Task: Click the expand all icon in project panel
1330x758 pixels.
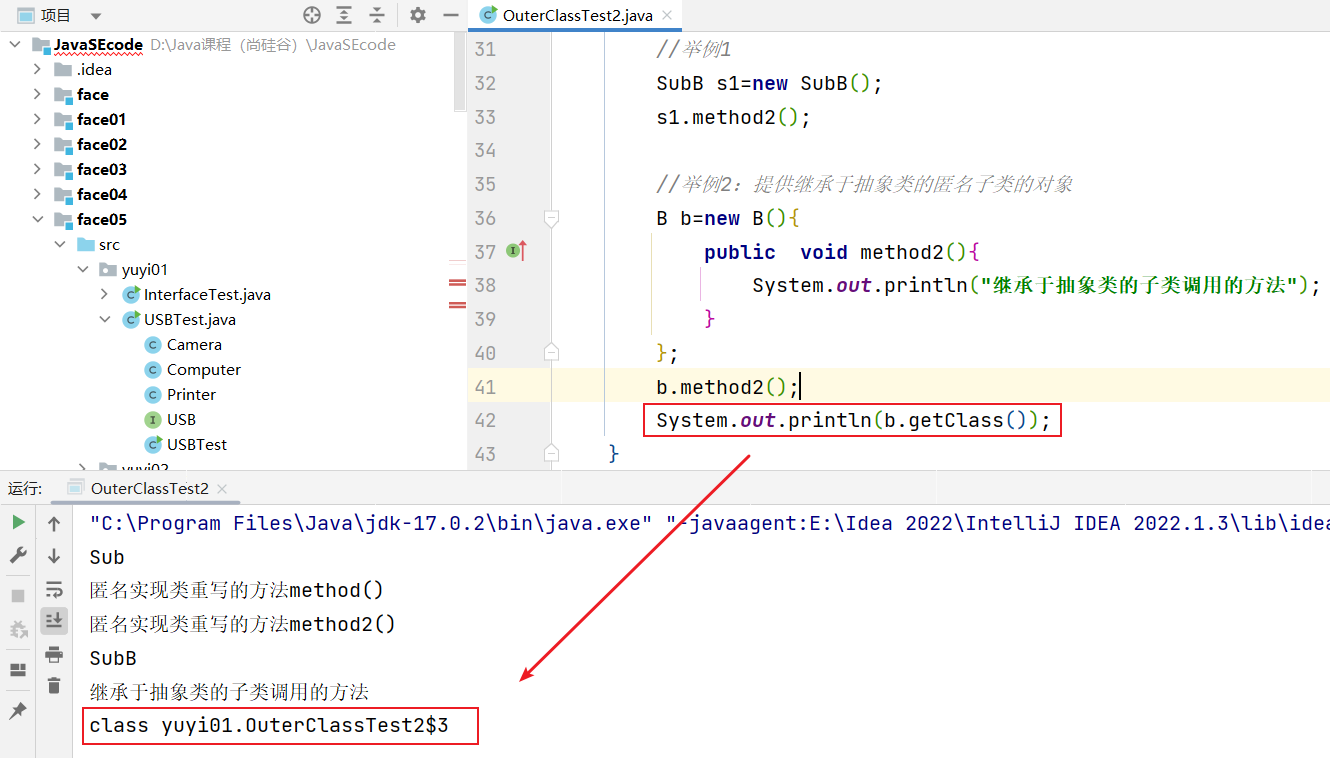Action: (344, 15)
